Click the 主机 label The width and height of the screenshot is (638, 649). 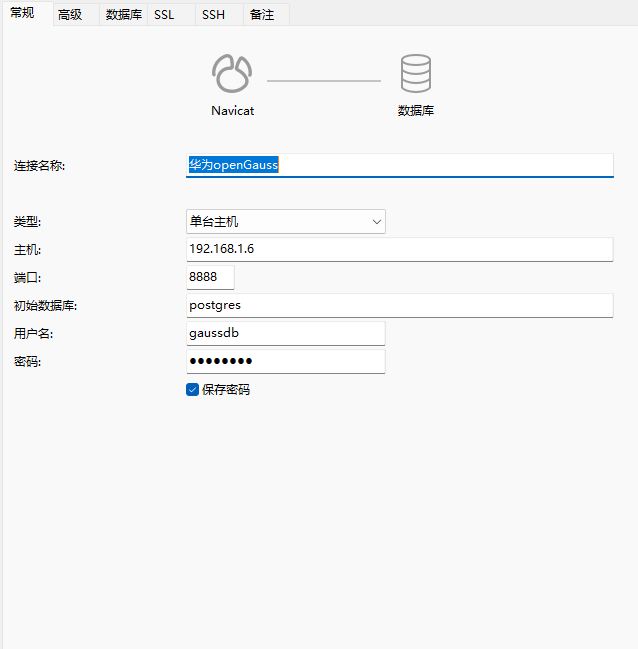click(x=27, y=250)
